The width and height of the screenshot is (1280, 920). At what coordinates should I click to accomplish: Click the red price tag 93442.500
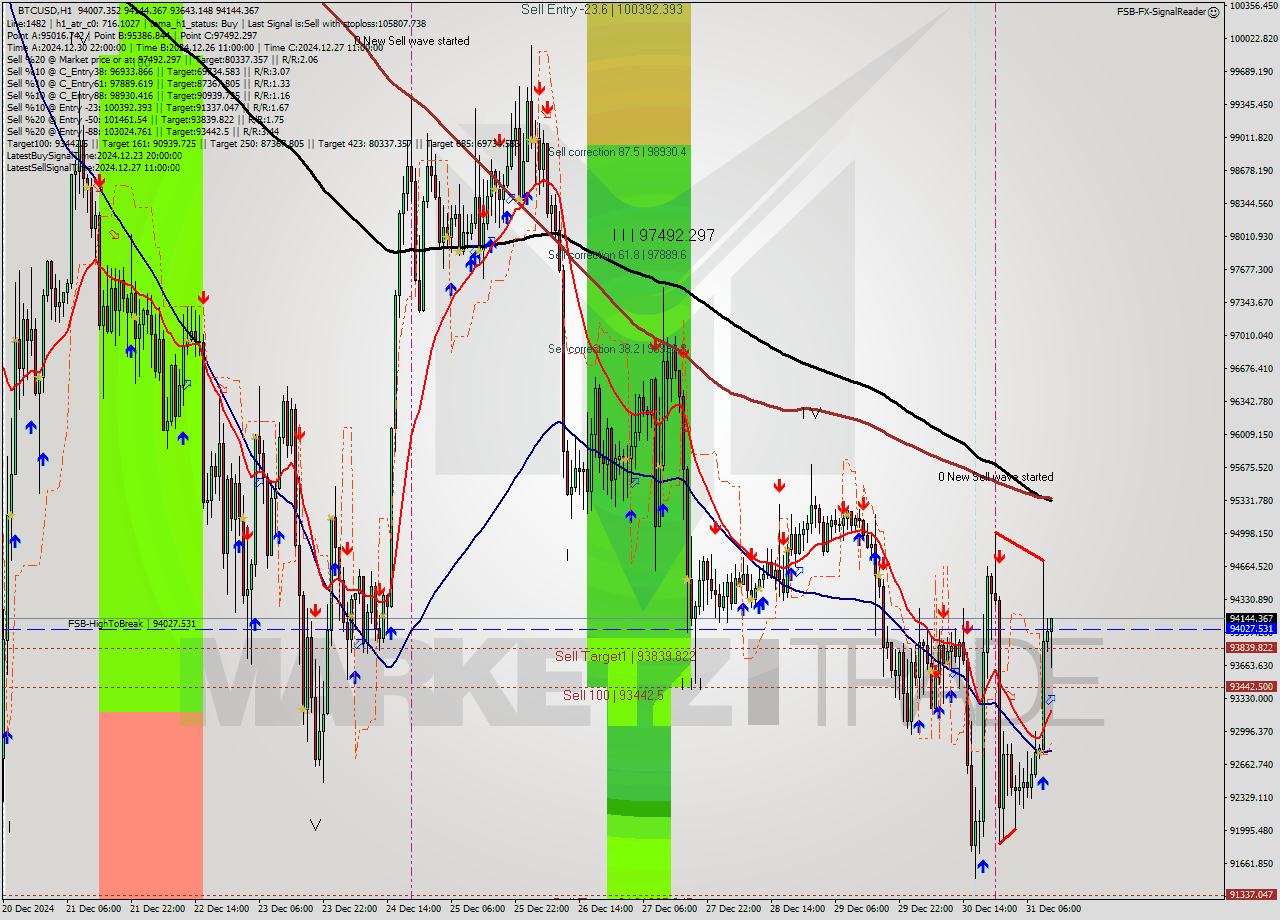pyautogui.click(x=1251, y=687)
